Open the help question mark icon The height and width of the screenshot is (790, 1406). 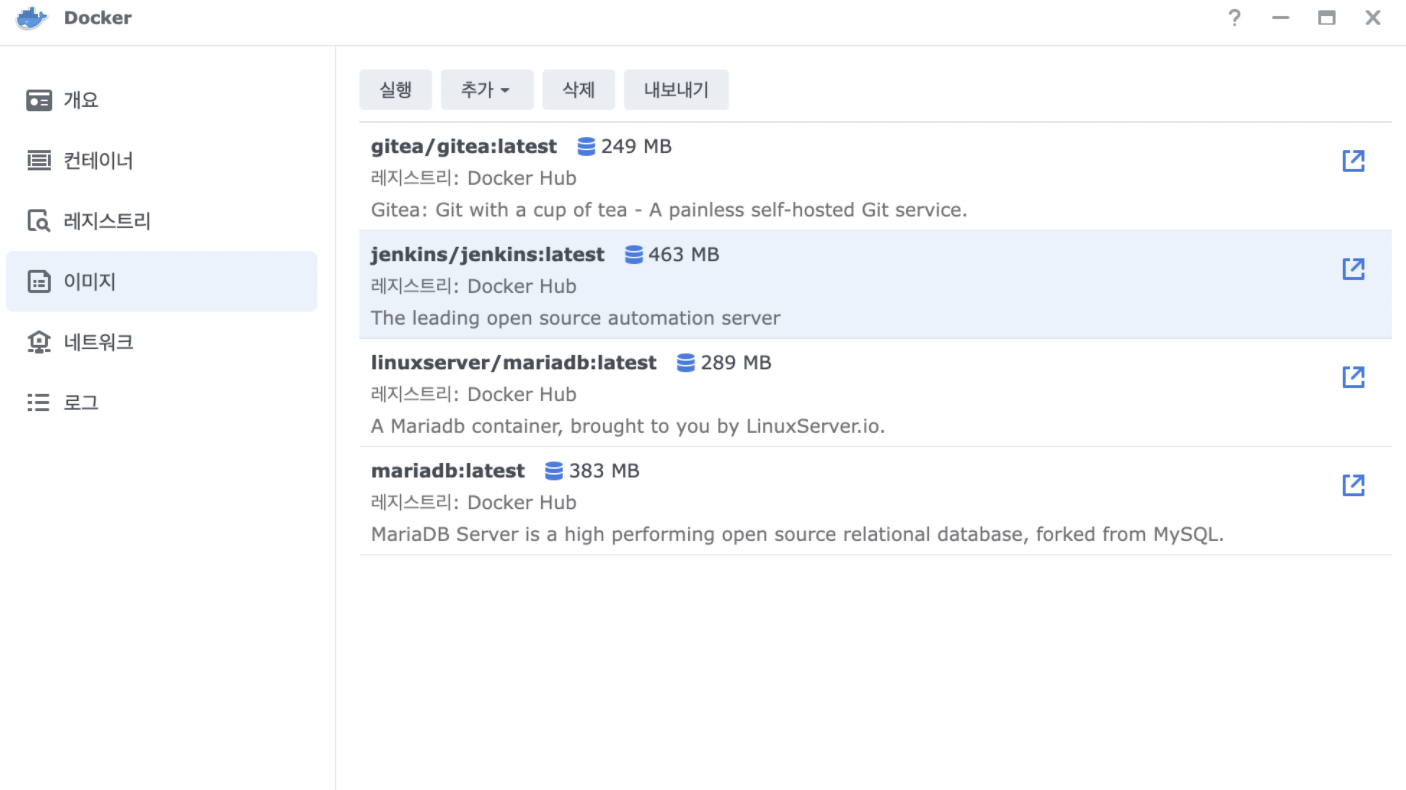point(1235,18)
